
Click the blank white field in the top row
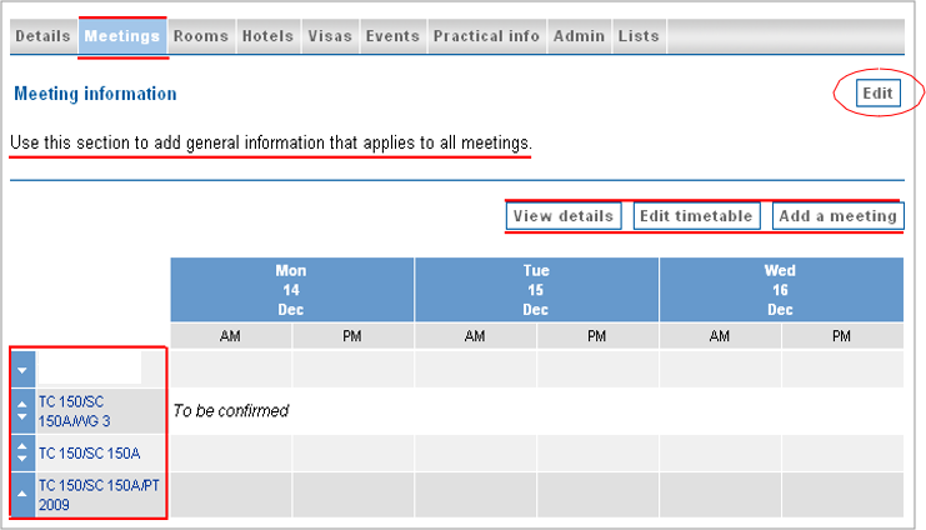90,368
